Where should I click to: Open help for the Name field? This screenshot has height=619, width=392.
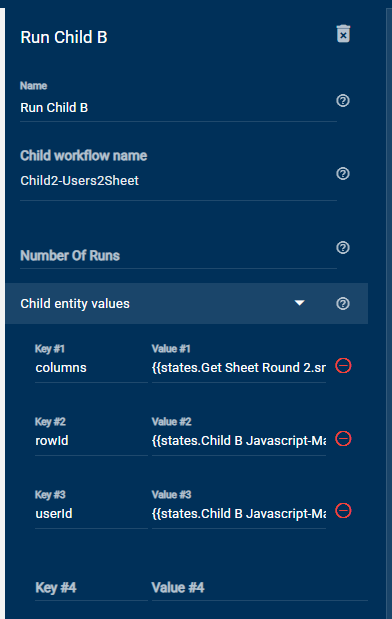343,101
